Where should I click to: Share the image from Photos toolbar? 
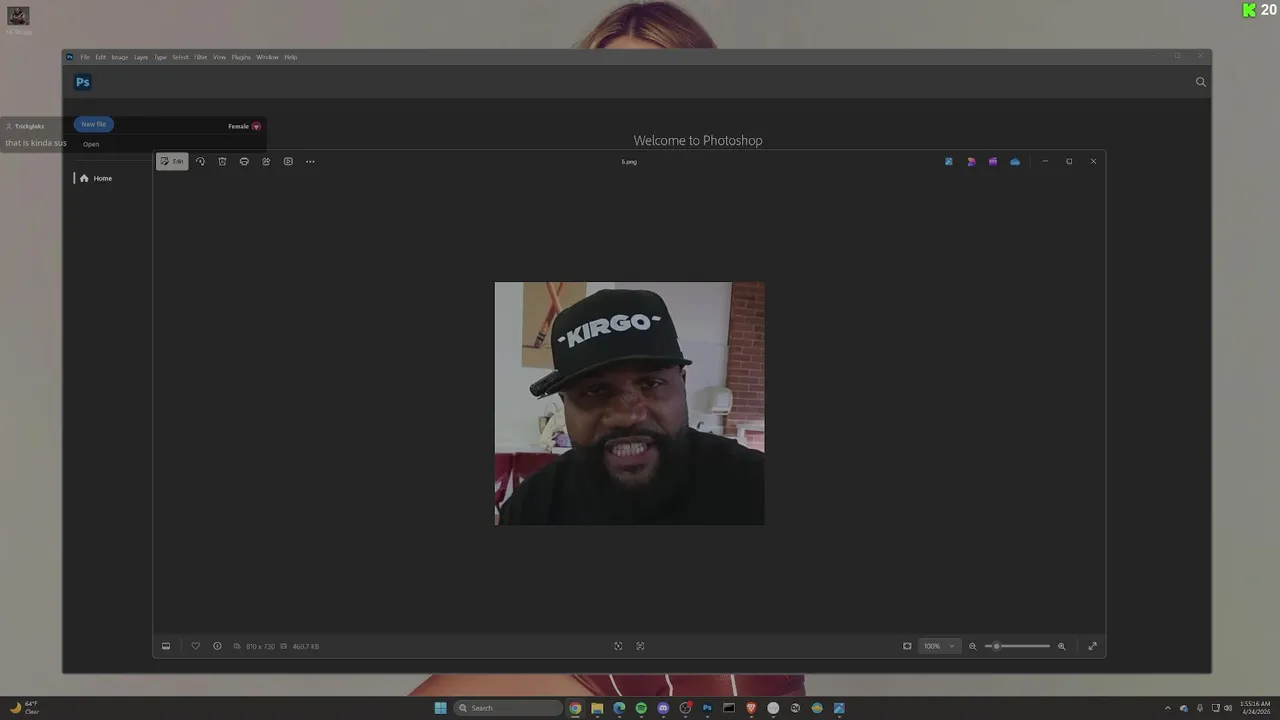[x=266, y=161]
